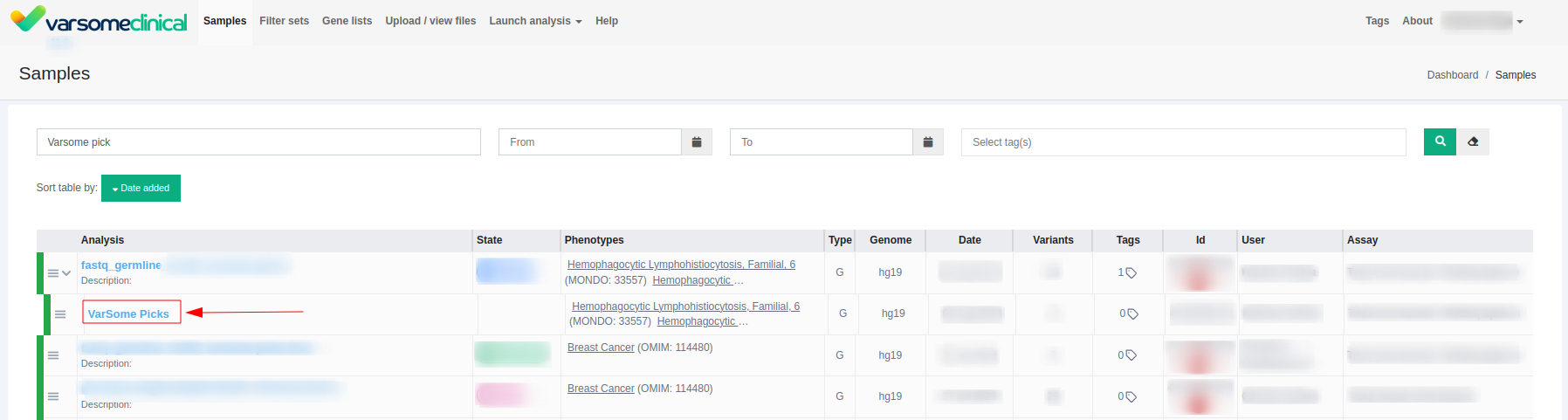1568x420 pixels.
Task: Open the To date calendar icon
Action: pyautogui.click(x=928, y=142)
